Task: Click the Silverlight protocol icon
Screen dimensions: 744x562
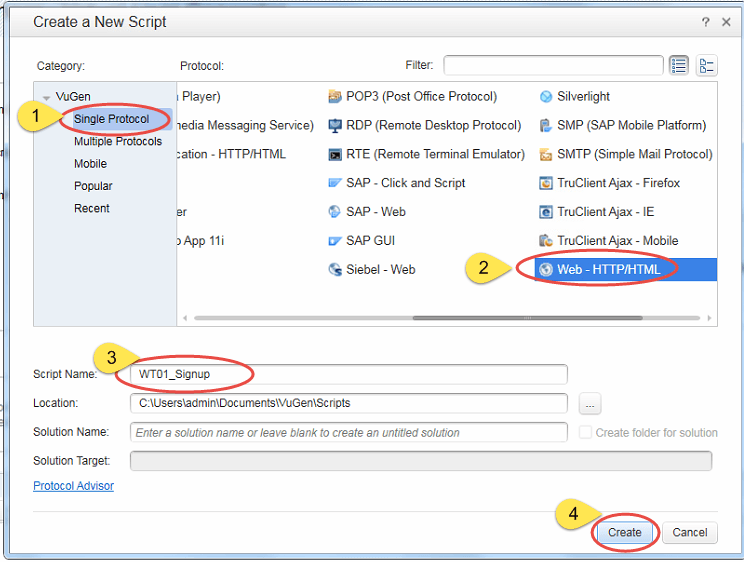Action: [x=546, y=97]
